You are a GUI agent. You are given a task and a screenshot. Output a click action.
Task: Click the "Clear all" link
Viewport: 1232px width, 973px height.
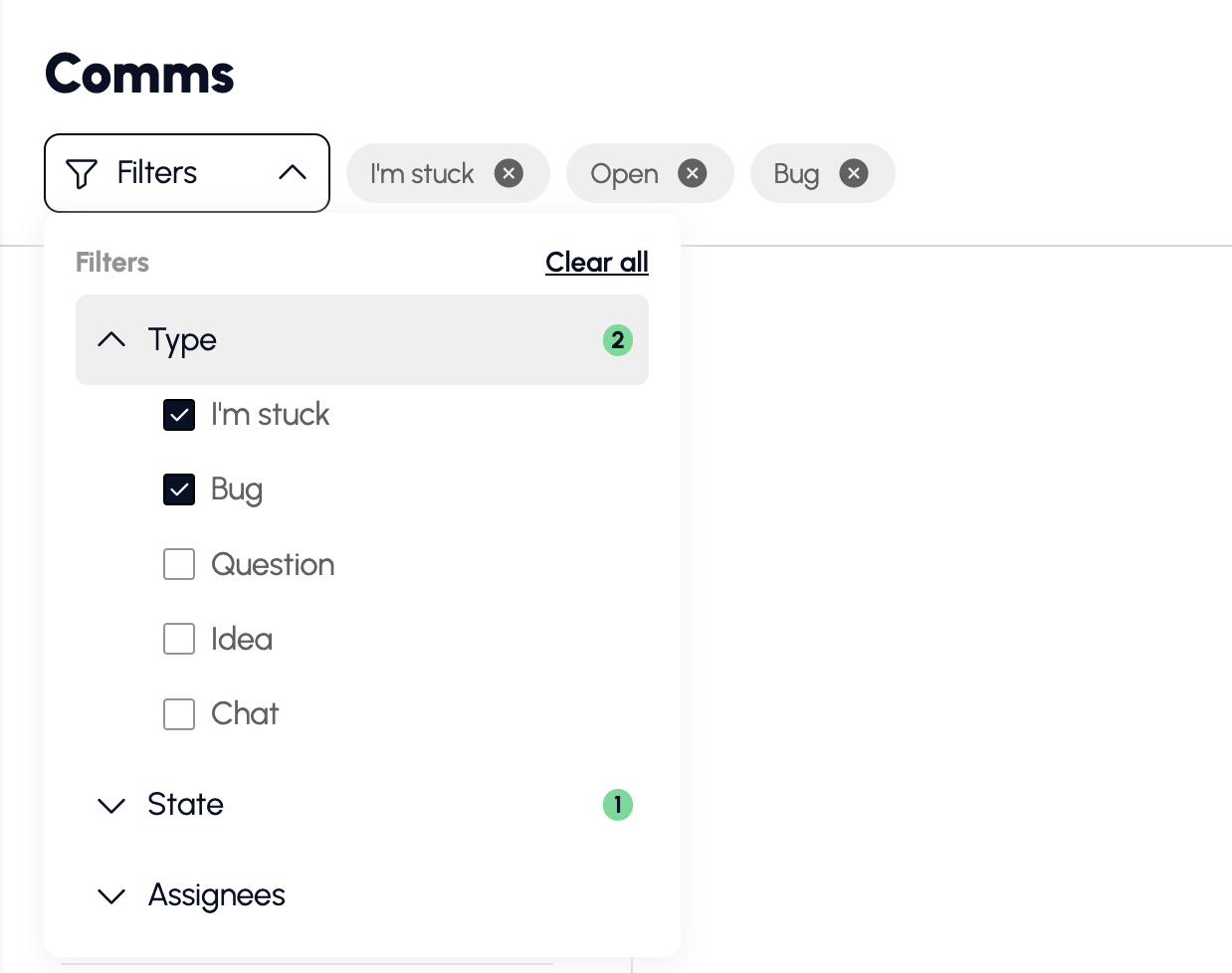click(x=596, y=263)
